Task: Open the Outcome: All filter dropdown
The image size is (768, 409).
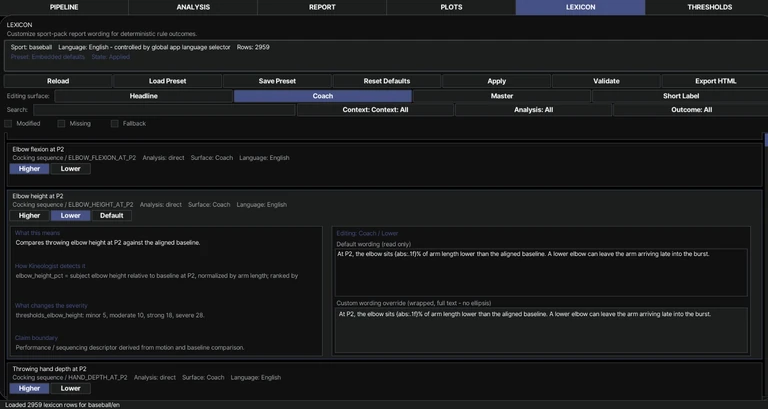Action: [x=691, y=110]
